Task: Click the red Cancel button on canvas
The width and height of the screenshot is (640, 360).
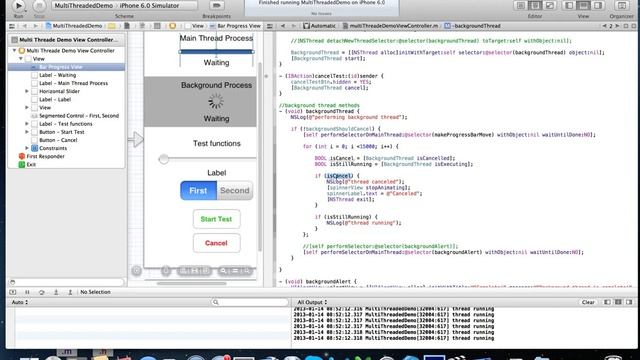Action: tap(216, 243)
